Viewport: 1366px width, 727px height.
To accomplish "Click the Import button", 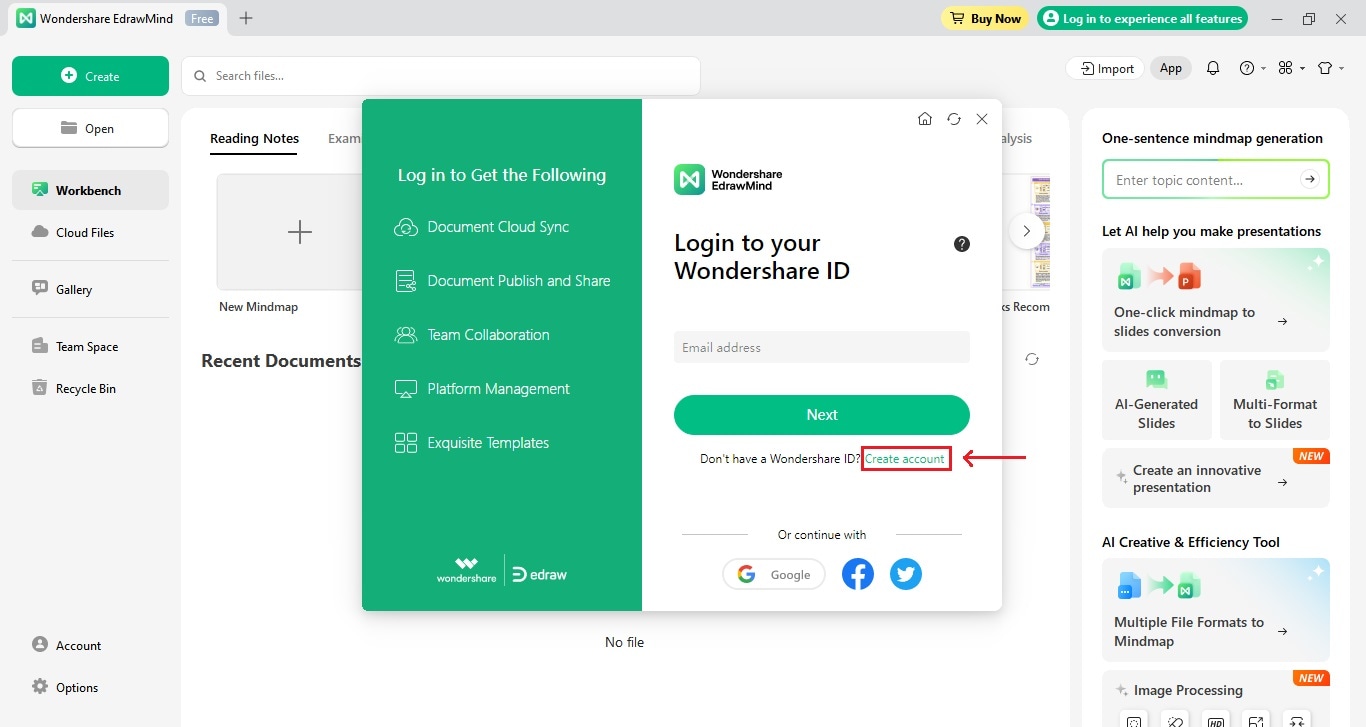I will pos(1107,68).
